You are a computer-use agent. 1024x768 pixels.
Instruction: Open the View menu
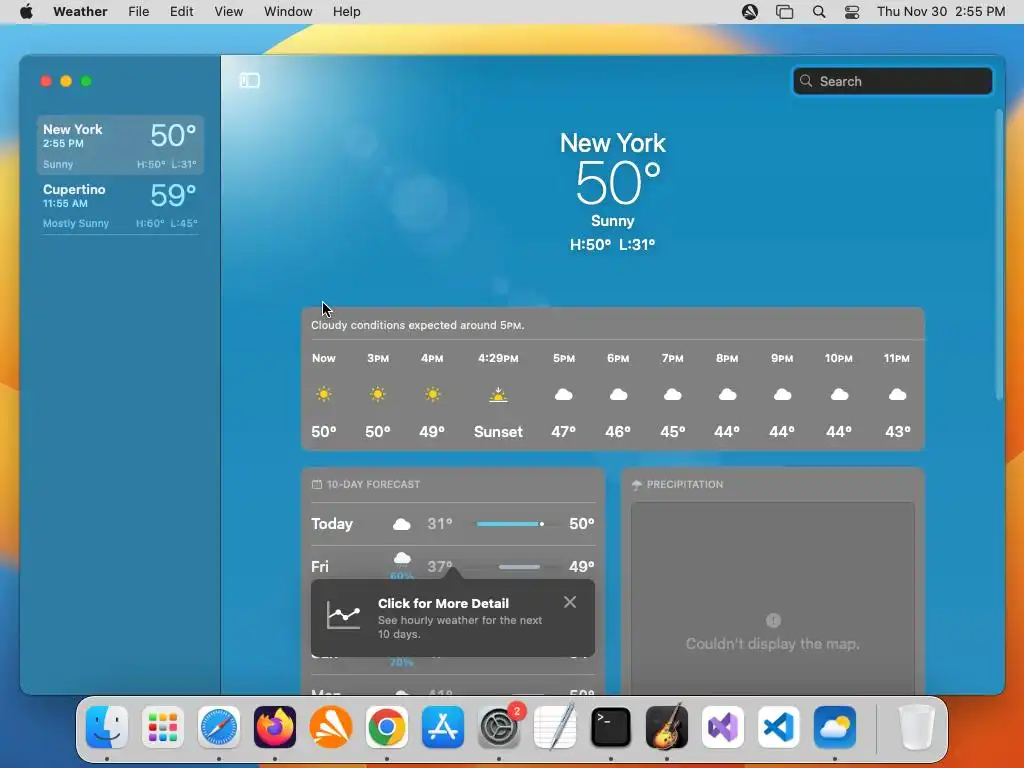coord(229,12)
